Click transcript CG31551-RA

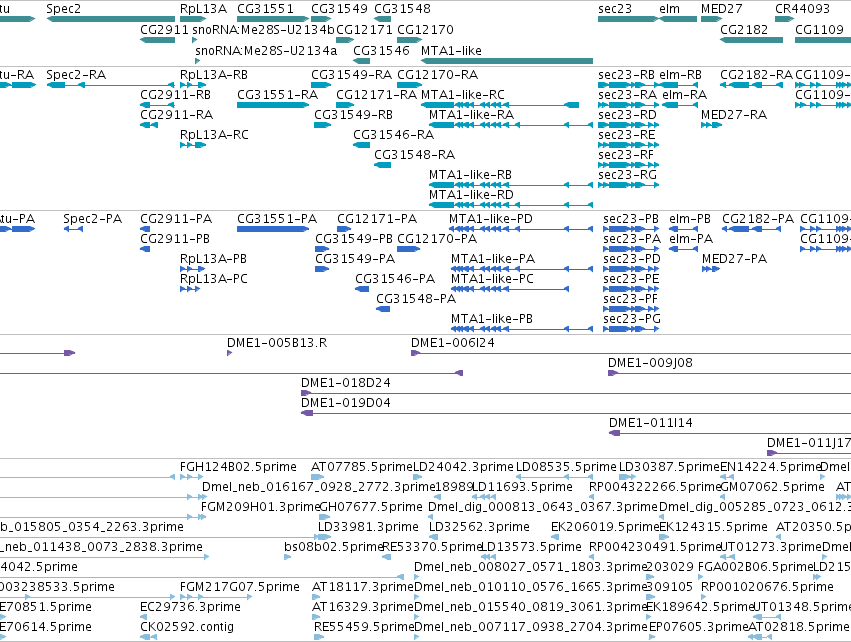273,105
